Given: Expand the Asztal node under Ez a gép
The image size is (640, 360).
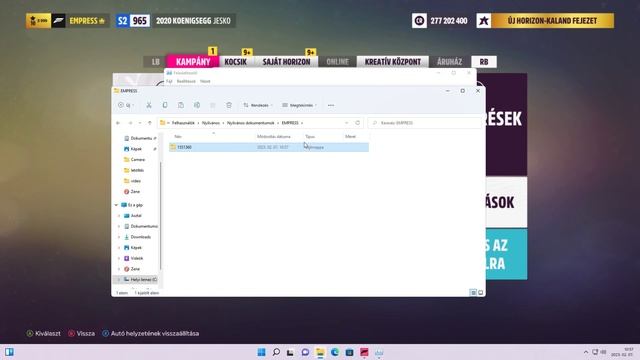Looking at the screenshot, I should (x=119, y=216).
